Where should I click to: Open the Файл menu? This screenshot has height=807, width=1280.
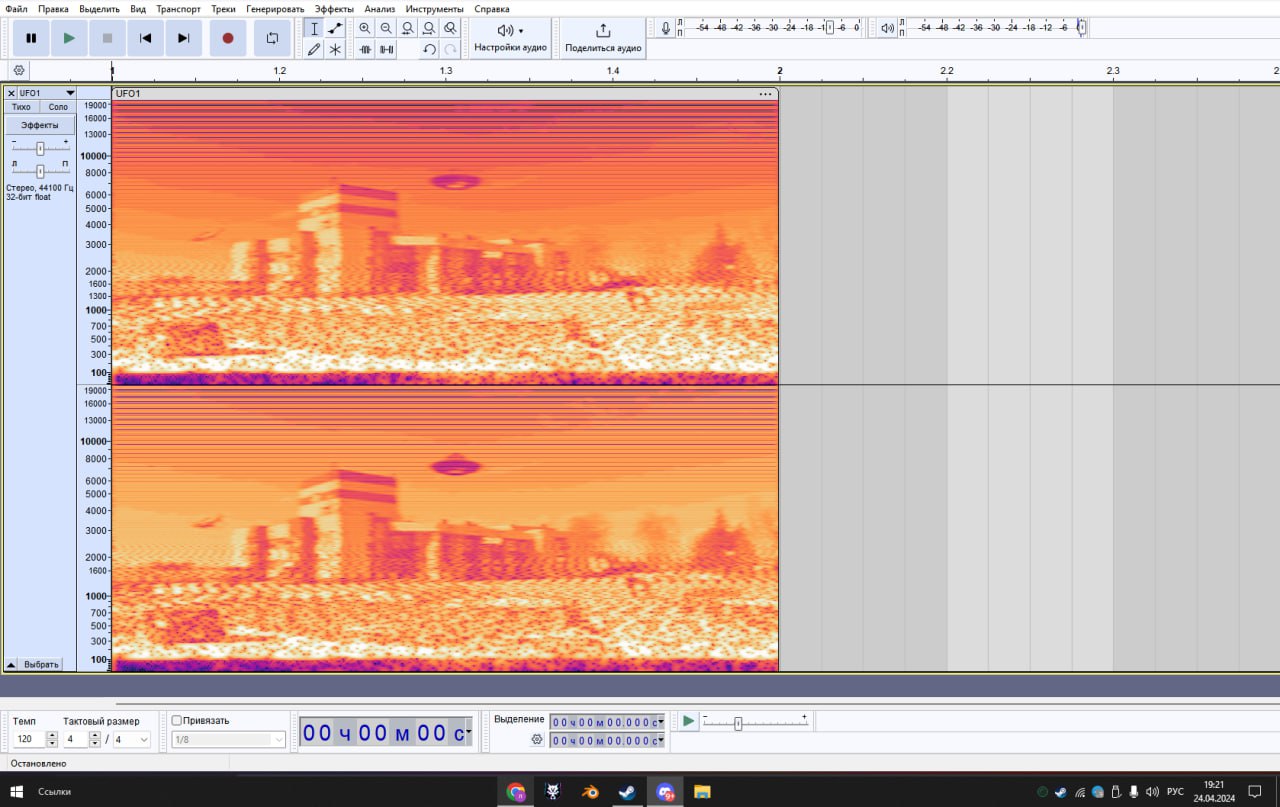[16, 9]
